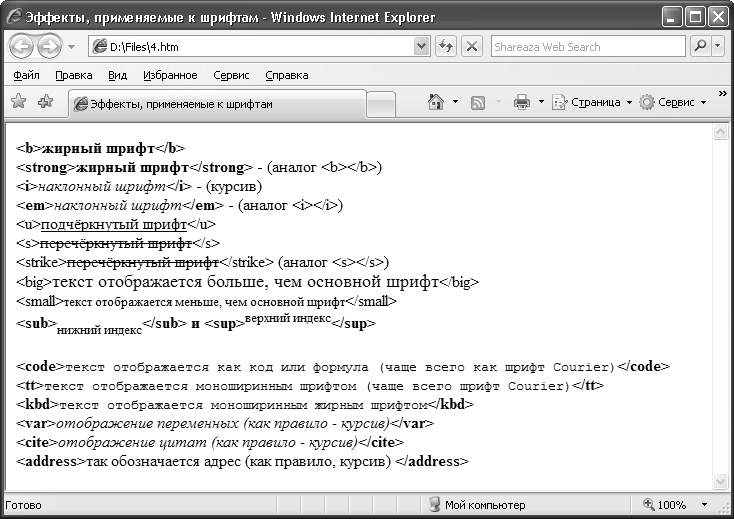The height and width of the screenshot is (519, 734).
Task: Click the <kbd> monospace bold text line
Action: (x=245, y=405)
